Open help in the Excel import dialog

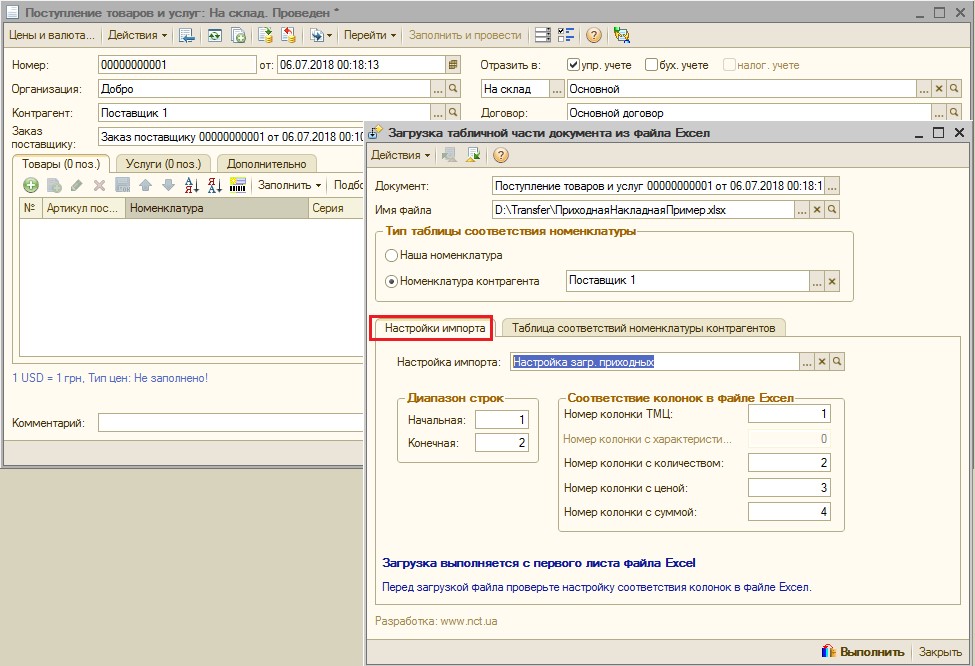pyautogui.click(x=501, y=155)
